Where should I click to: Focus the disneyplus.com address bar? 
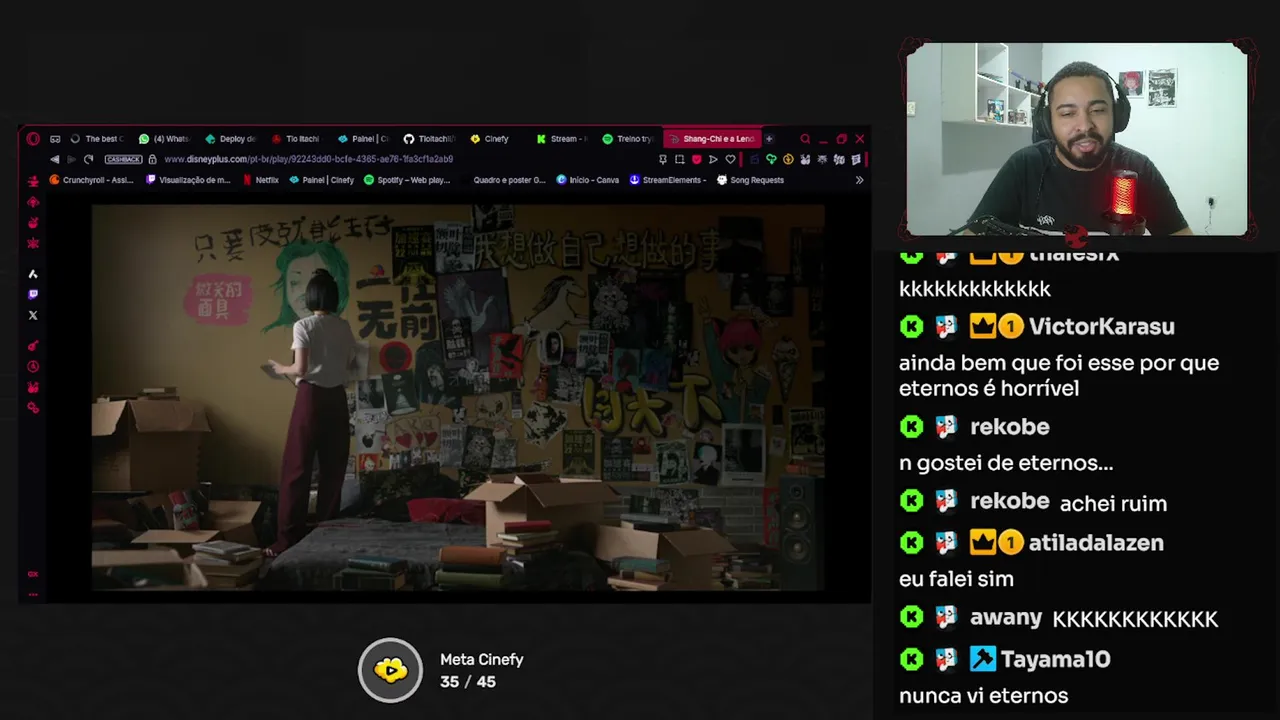pos(308,159)
